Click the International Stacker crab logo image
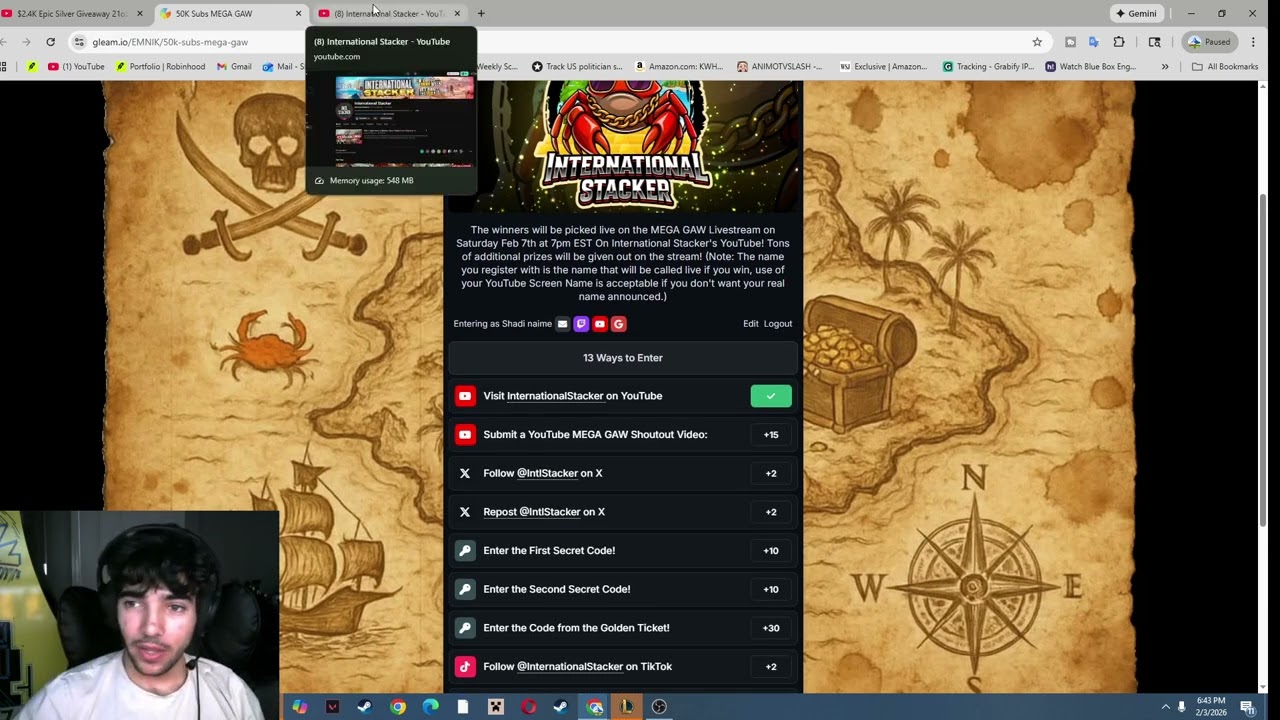Screen dimensions: 1280x720 tap(625, 145)
